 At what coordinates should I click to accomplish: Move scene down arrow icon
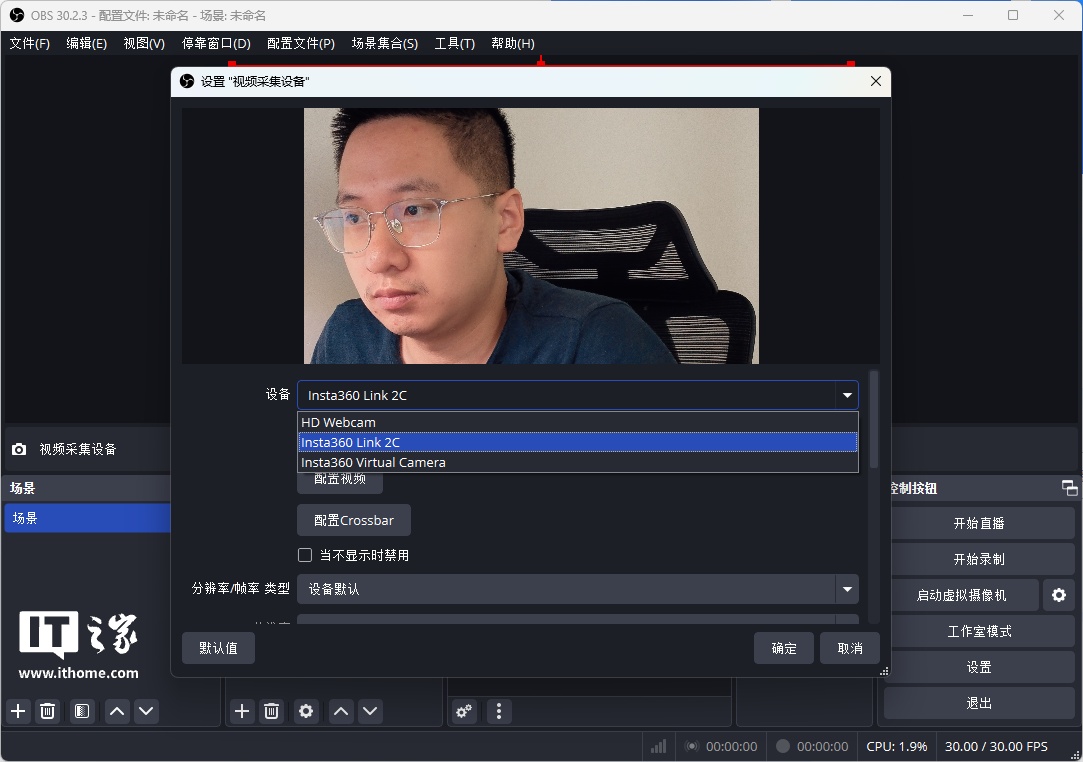coord(146,711)
